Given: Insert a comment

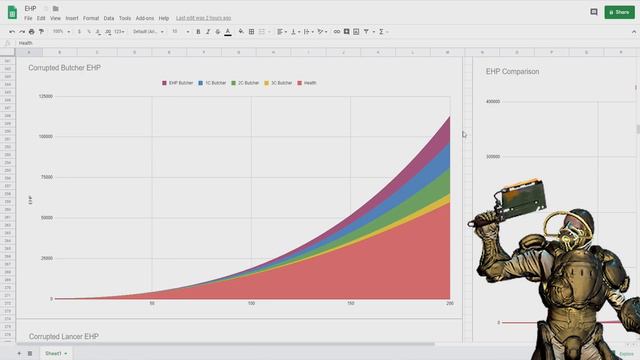Looking at the screenshot, I should 347,31.
